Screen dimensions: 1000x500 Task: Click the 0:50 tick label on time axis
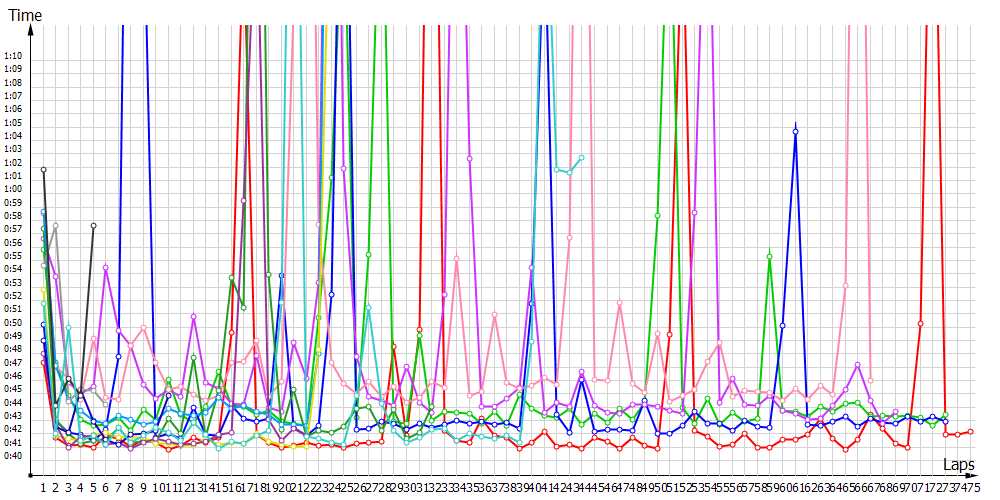[13, 323]
